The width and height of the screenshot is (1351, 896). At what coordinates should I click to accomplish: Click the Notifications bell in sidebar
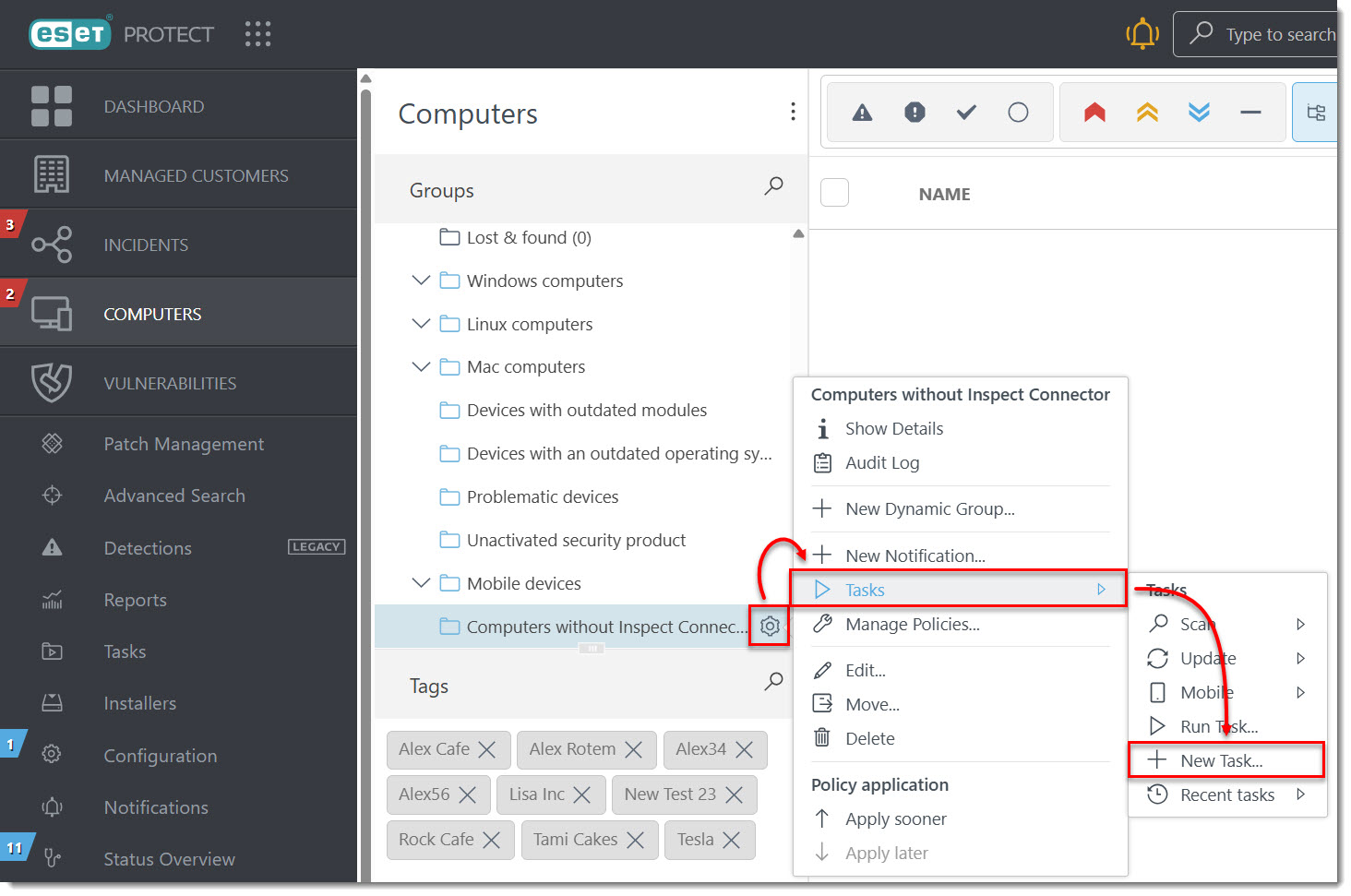[x=53, y=807]
